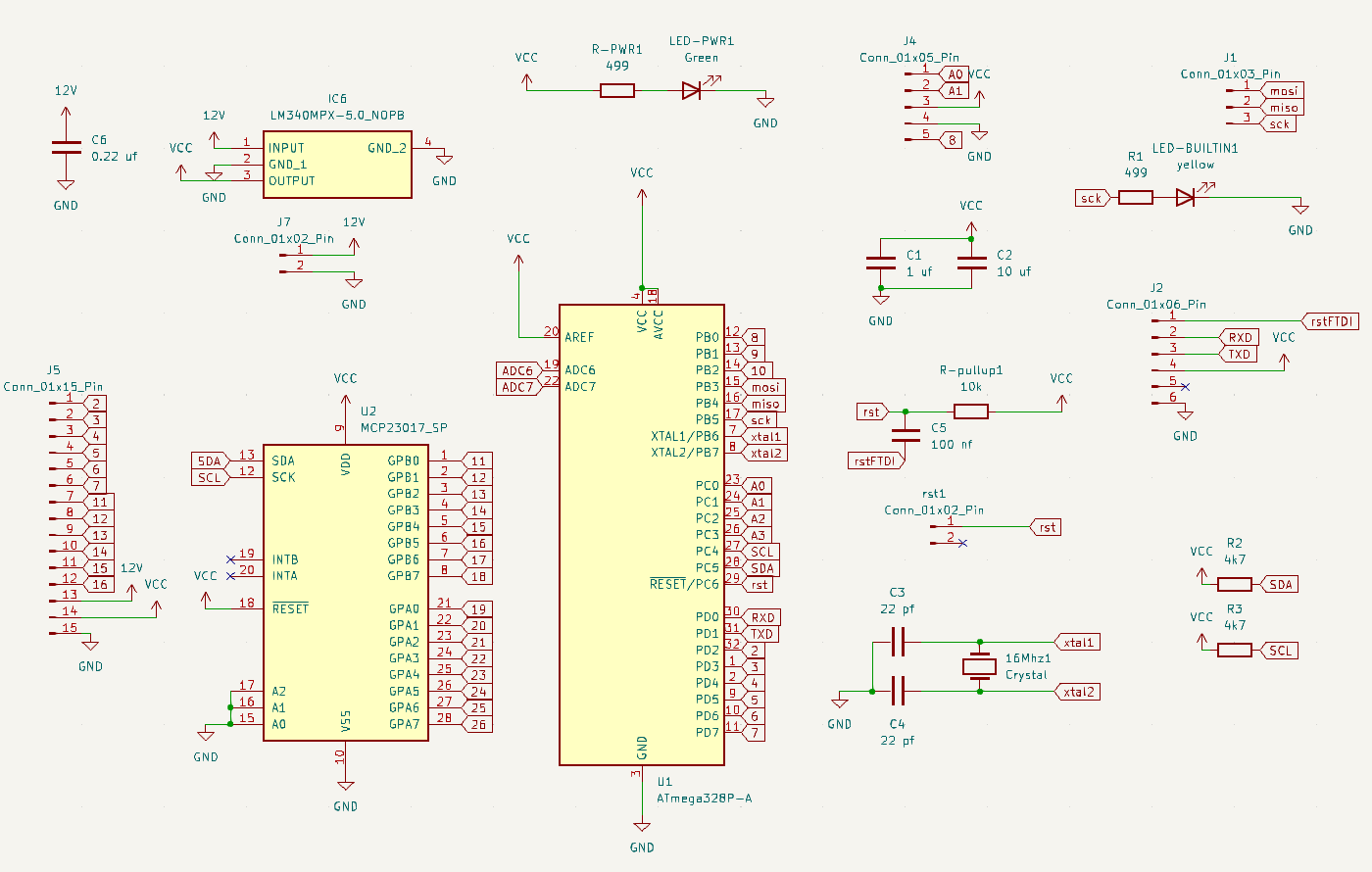
Task: Select resistor R-PWR1 symbol
Action: pos(616,91)
